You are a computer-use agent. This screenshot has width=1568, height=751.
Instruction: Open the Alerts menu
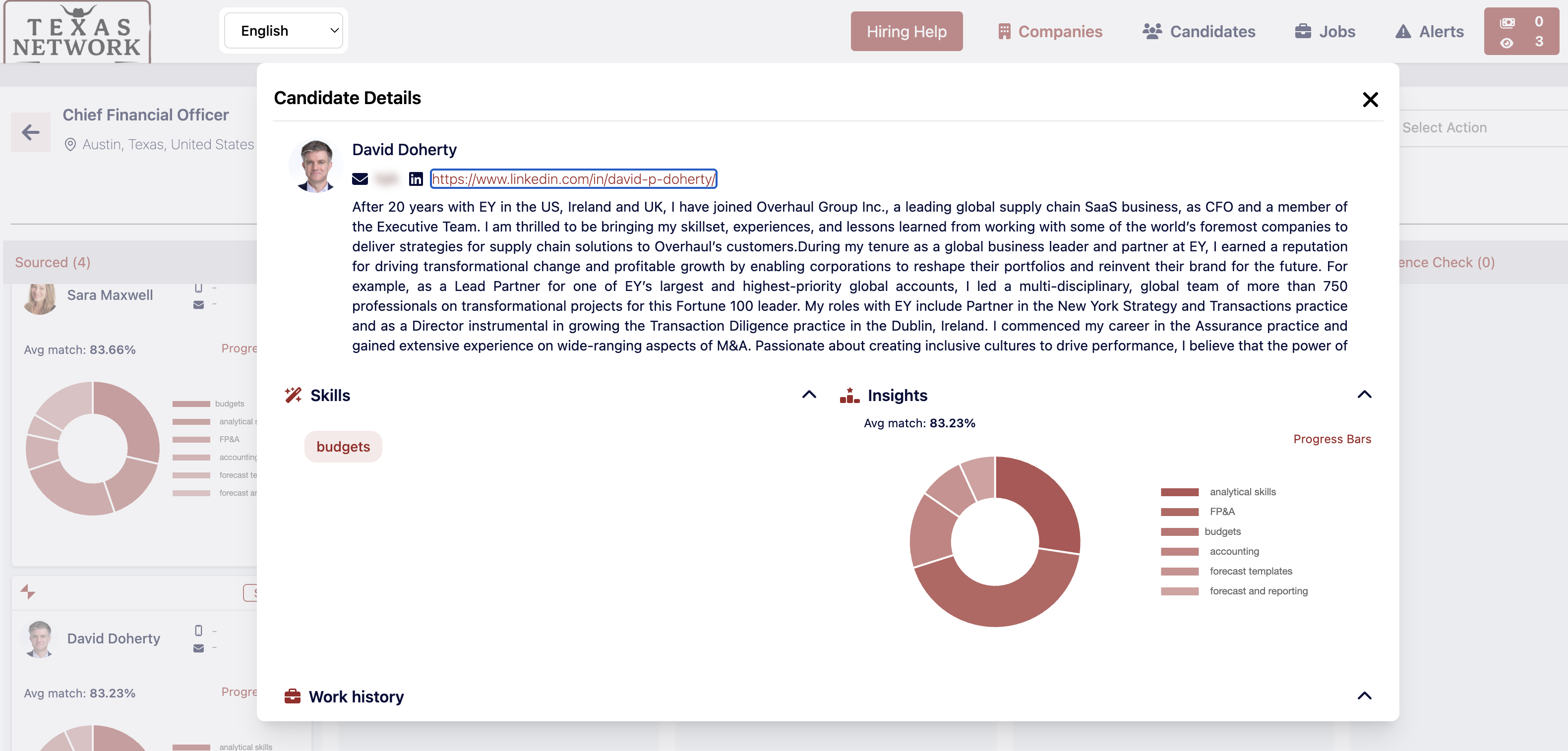pyautogui.click(x=1429, y=31)
